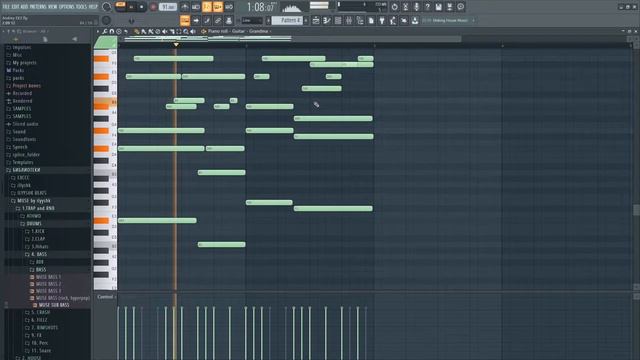Click the save project disk icon
The width and height of the screenshot is (640, 360).
[x=438, y=7]
